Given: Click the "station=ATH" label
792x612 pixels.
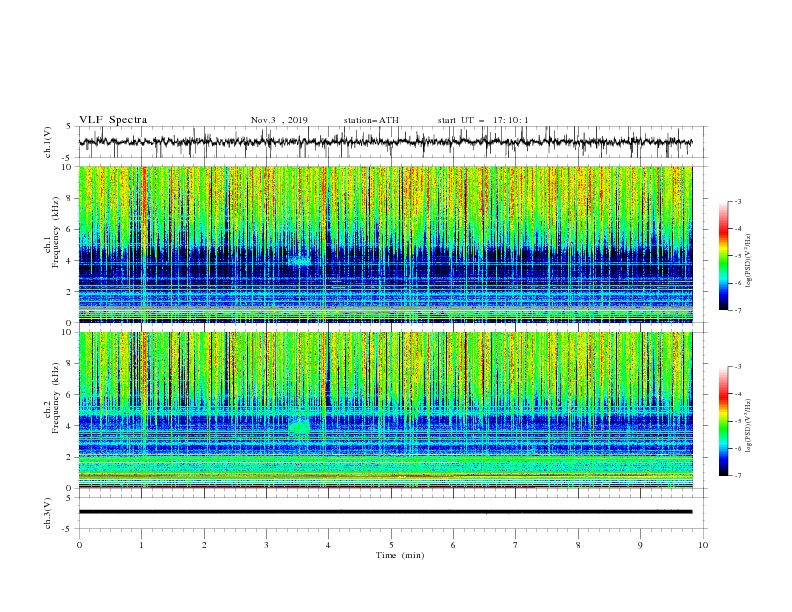Looking at the screenshot, I should (371, 120).
